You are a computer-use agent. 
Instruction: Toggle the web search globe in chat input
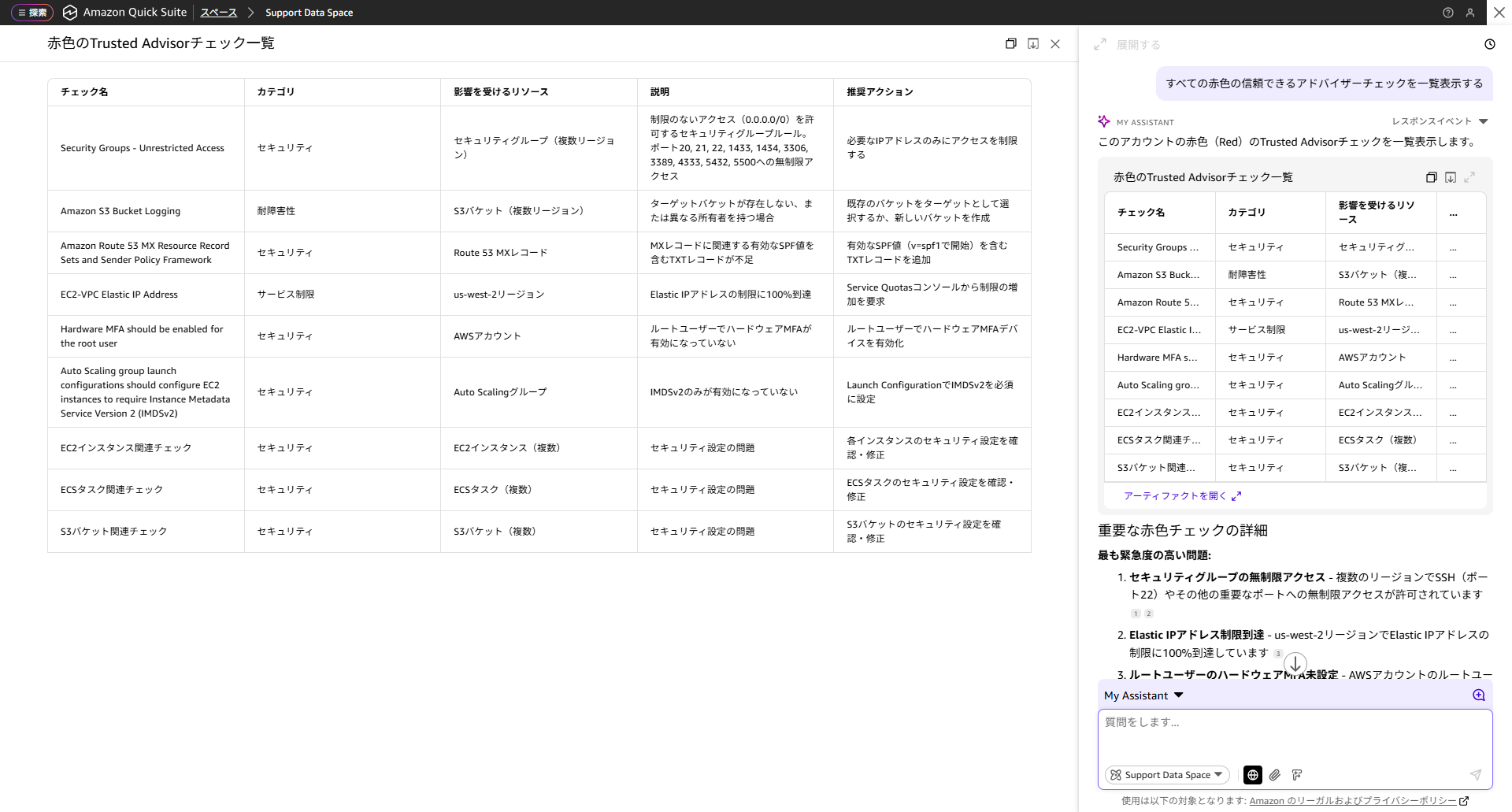1252,775
